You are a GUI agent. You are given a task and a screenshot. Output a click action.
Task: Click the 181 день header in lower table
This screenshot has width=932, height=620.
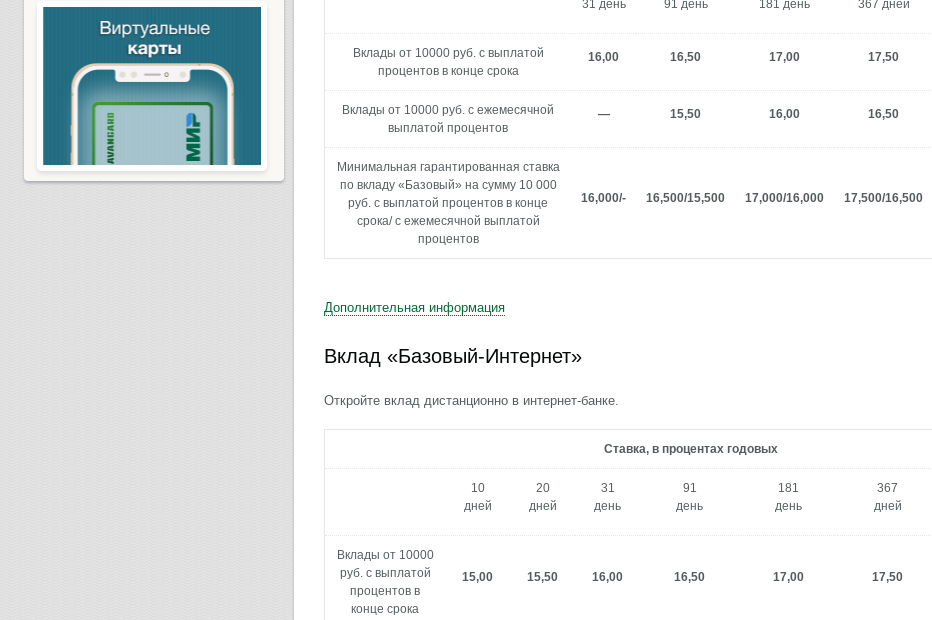point(788,497)
